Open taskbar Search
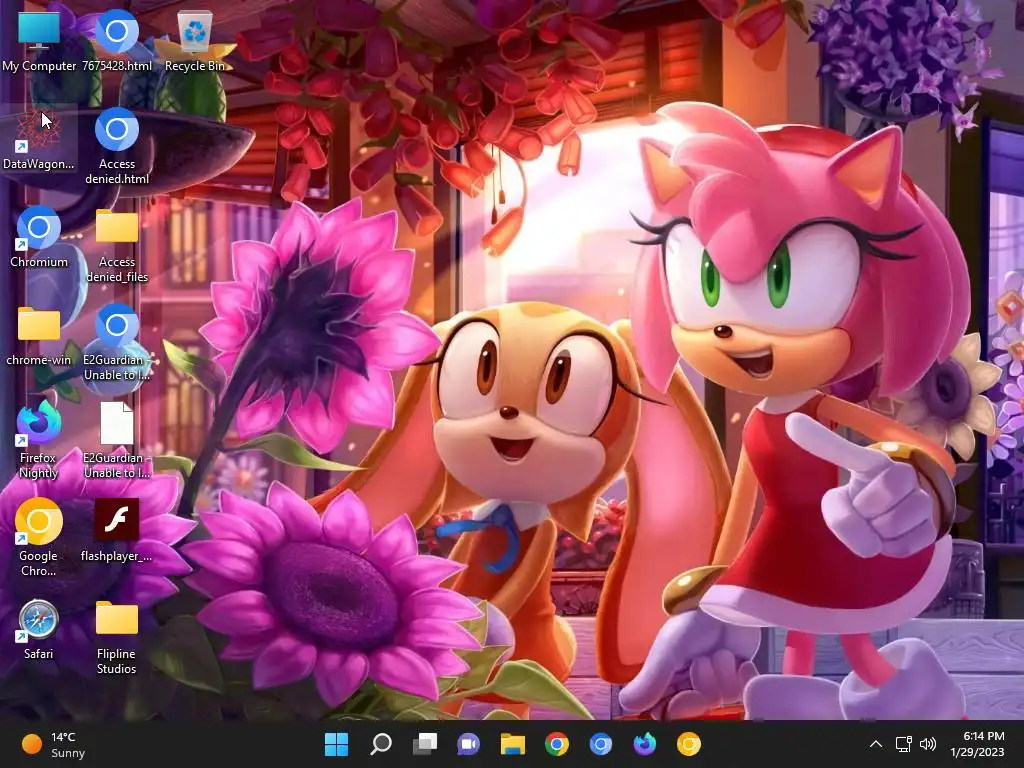Viewport: 1024px width, 768px height. tap(381, 744)
